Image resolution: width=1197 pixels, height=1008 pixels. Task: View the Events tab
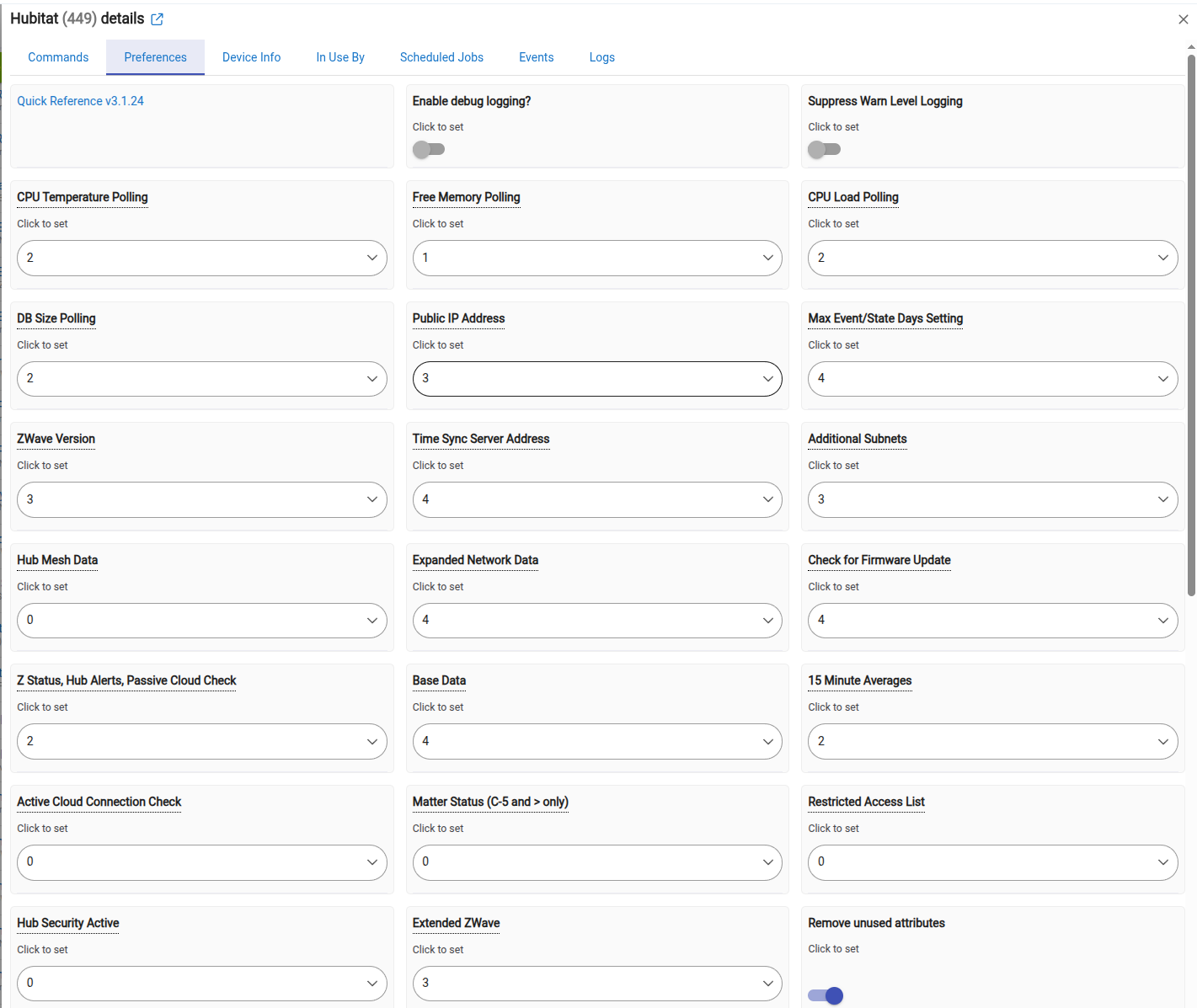[536, 57]
